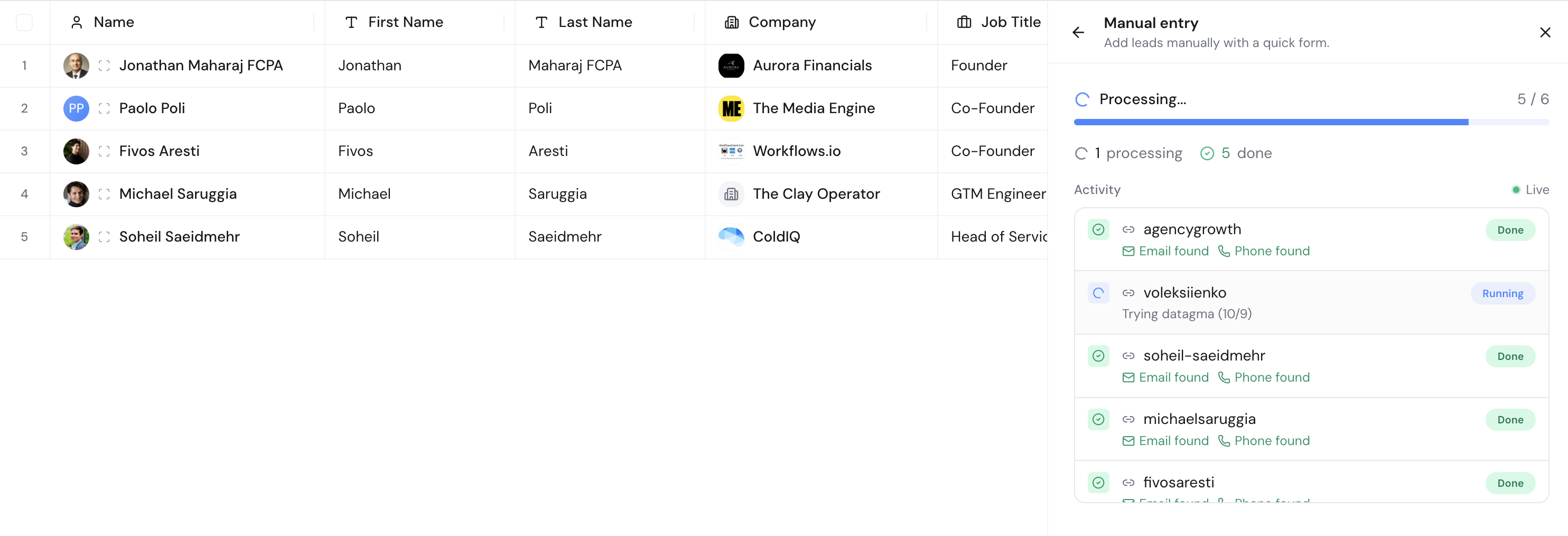Click the back arrow in Manual entry
Screen dimensions: 1568x536
pyautogui.click(x=1078, y=32)
